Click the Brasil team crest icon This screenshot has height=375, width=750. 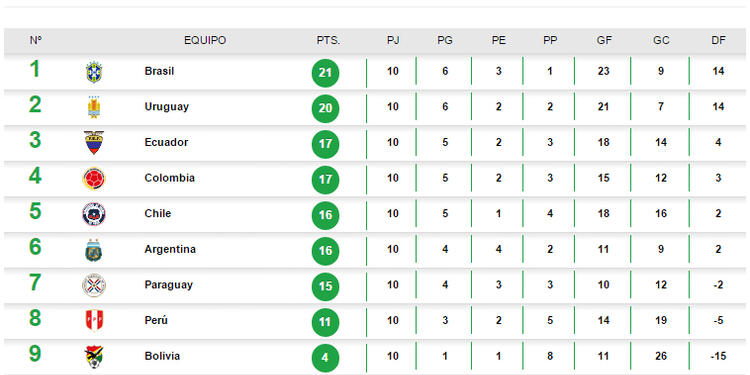(94, 72)
